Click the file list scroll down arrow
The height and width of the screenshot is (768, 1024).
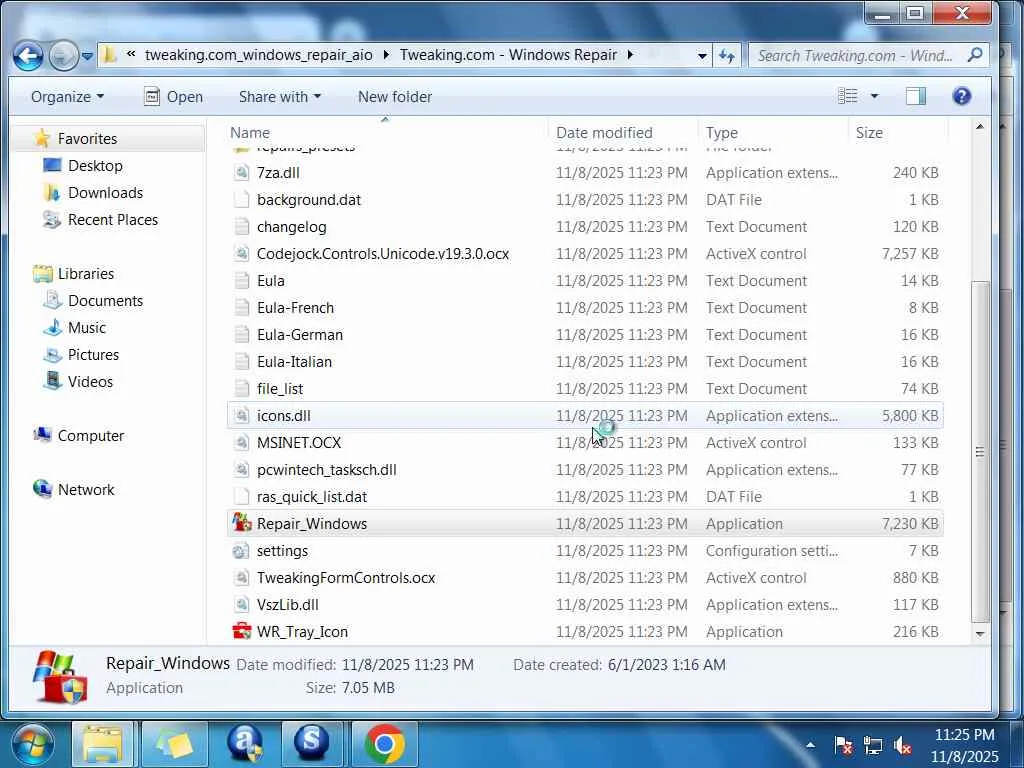pos(980,633)
